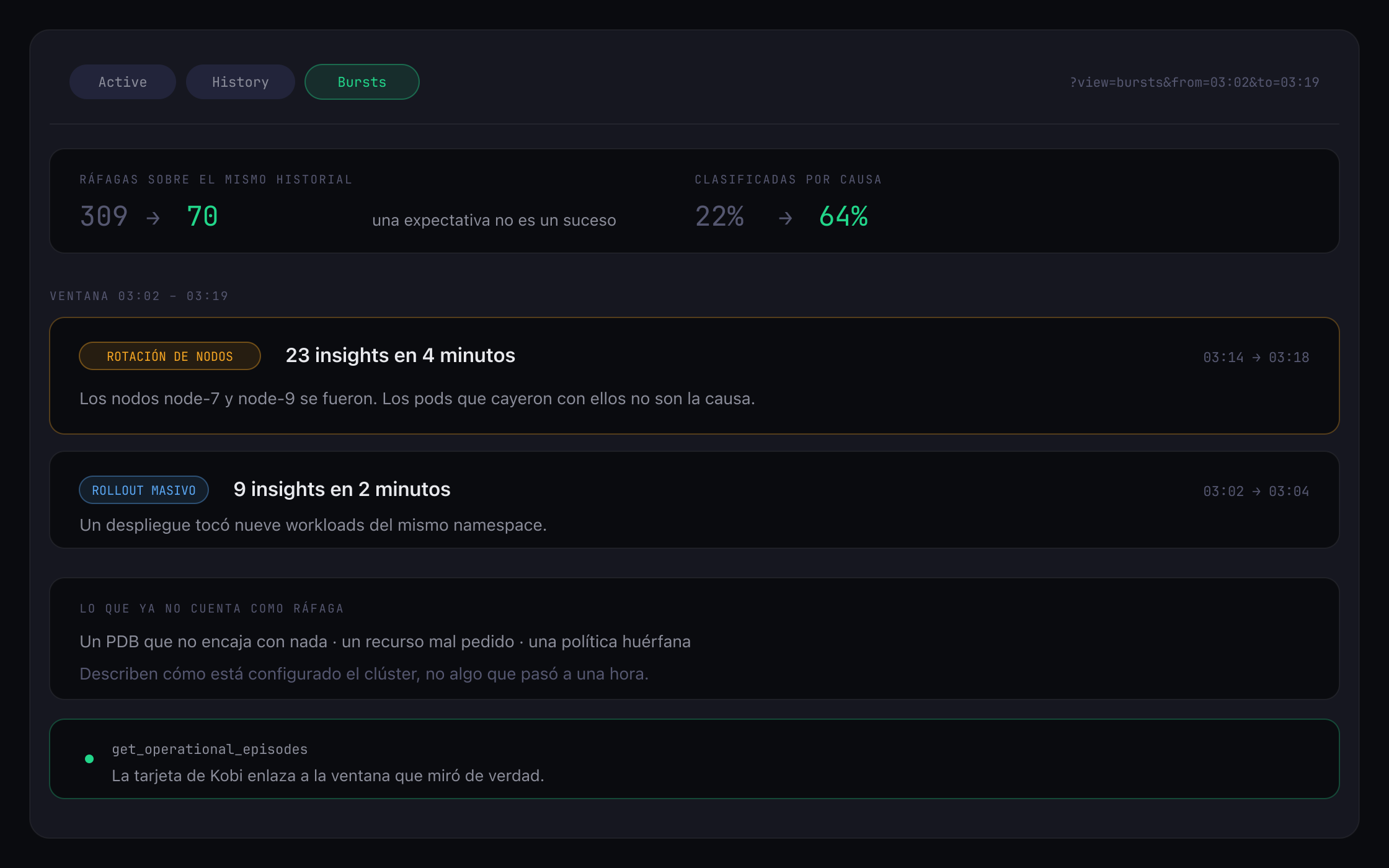
Task: Open the History tab
Action: click(x=241, y=82)
